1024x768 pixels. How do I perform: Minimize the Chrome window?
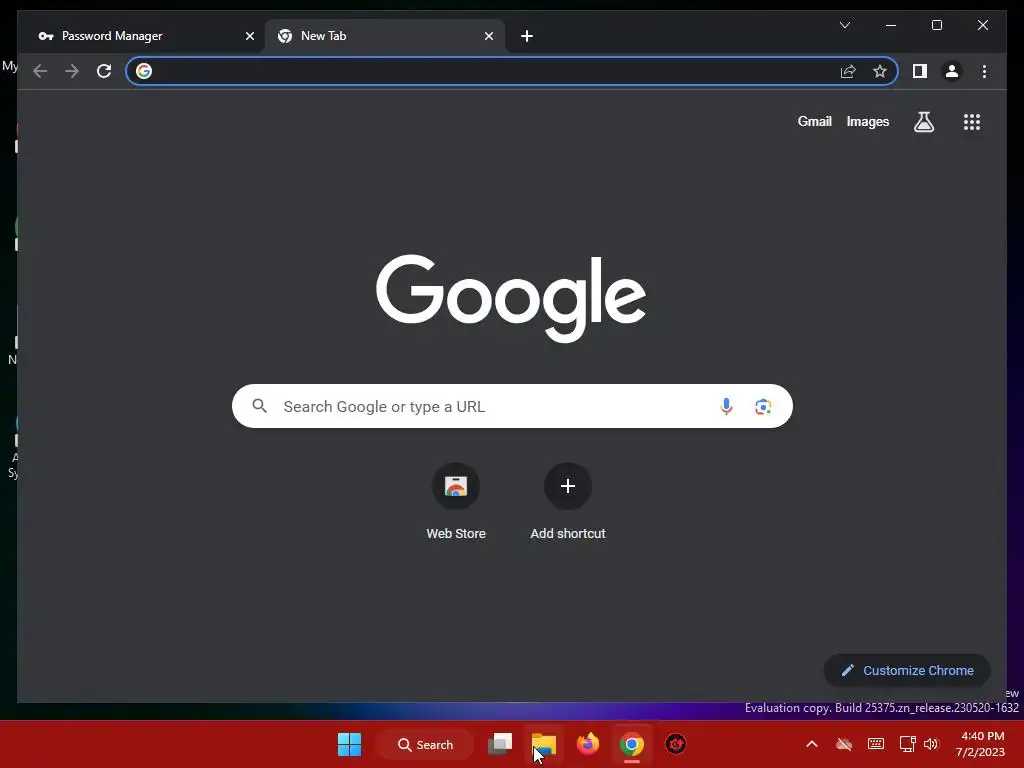tap(891, 25)
